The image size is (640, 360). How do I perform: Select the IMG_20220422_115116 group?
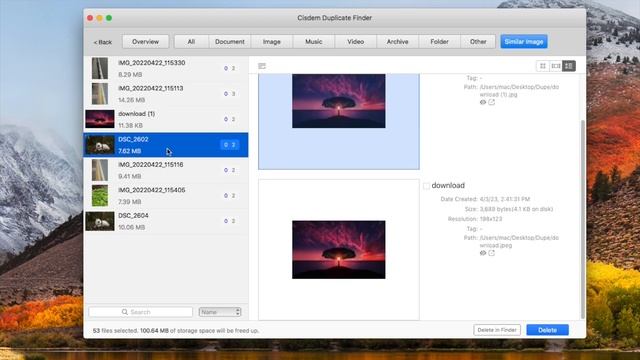click(166, 170)
